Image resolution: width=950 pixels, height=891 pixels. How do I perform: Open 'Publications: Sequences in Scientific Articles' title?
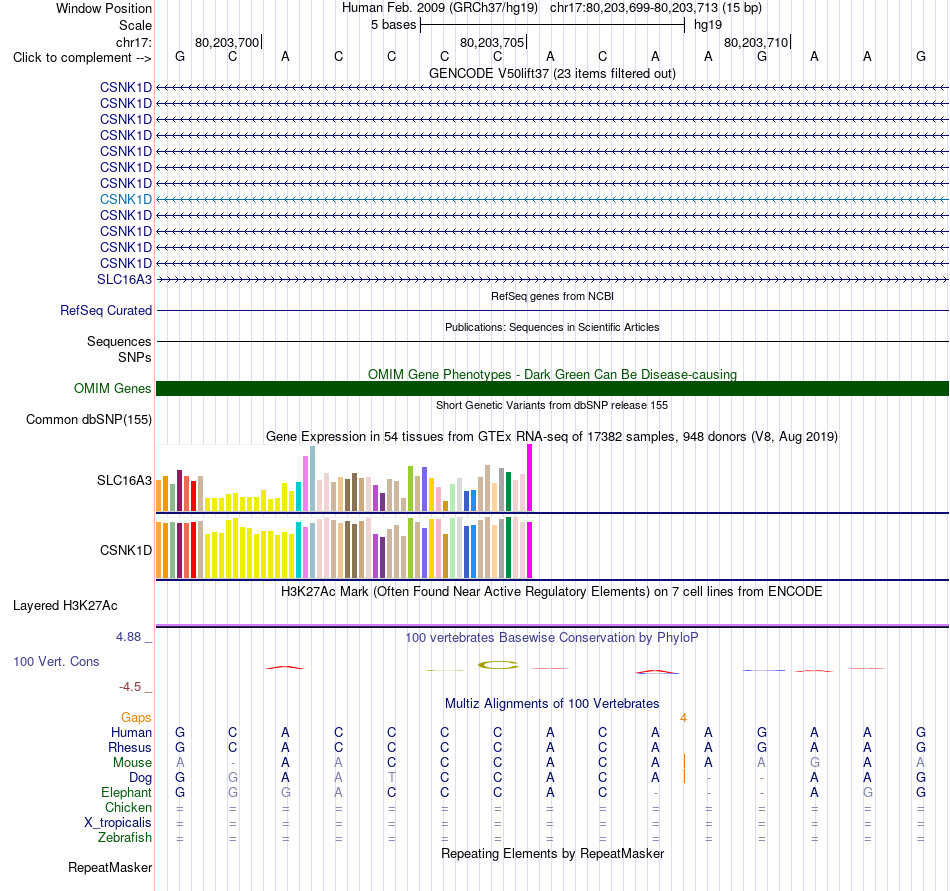[552, 327]
